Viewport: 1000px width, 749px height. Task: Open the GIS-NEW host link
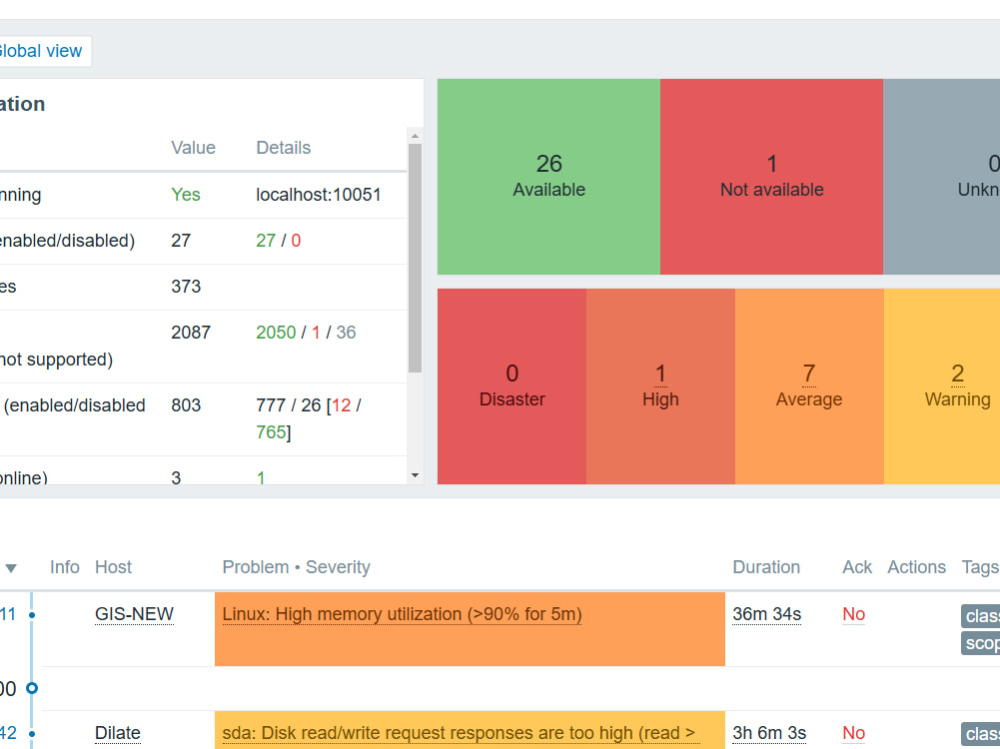(134, 614)
